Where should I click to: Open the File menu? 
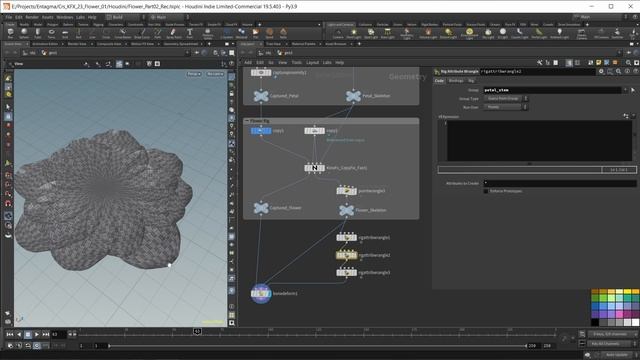(x=9, y=17)
